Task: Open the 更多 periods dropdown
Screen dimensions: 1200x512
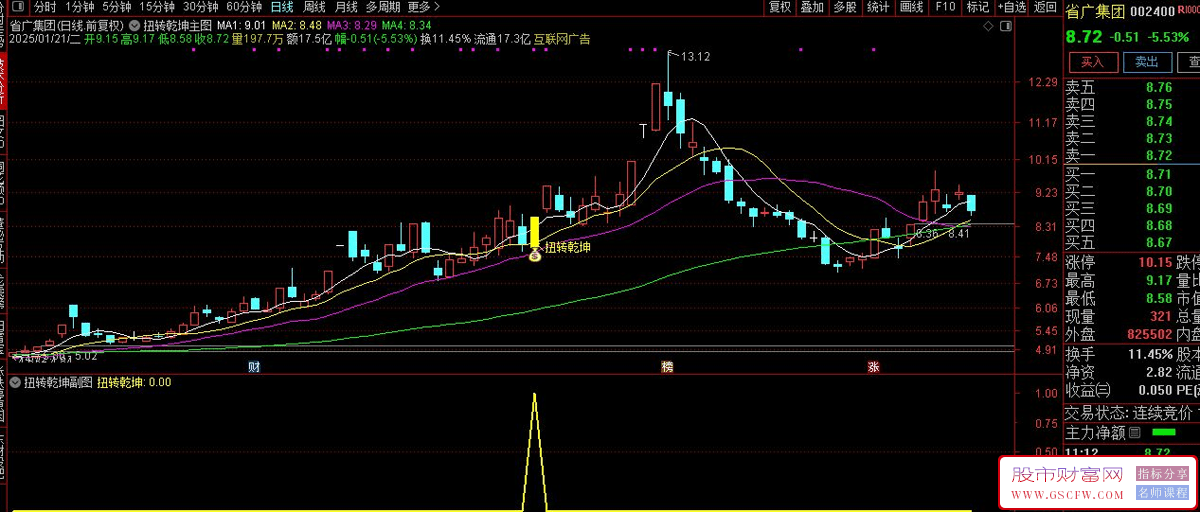Action: 424,7
